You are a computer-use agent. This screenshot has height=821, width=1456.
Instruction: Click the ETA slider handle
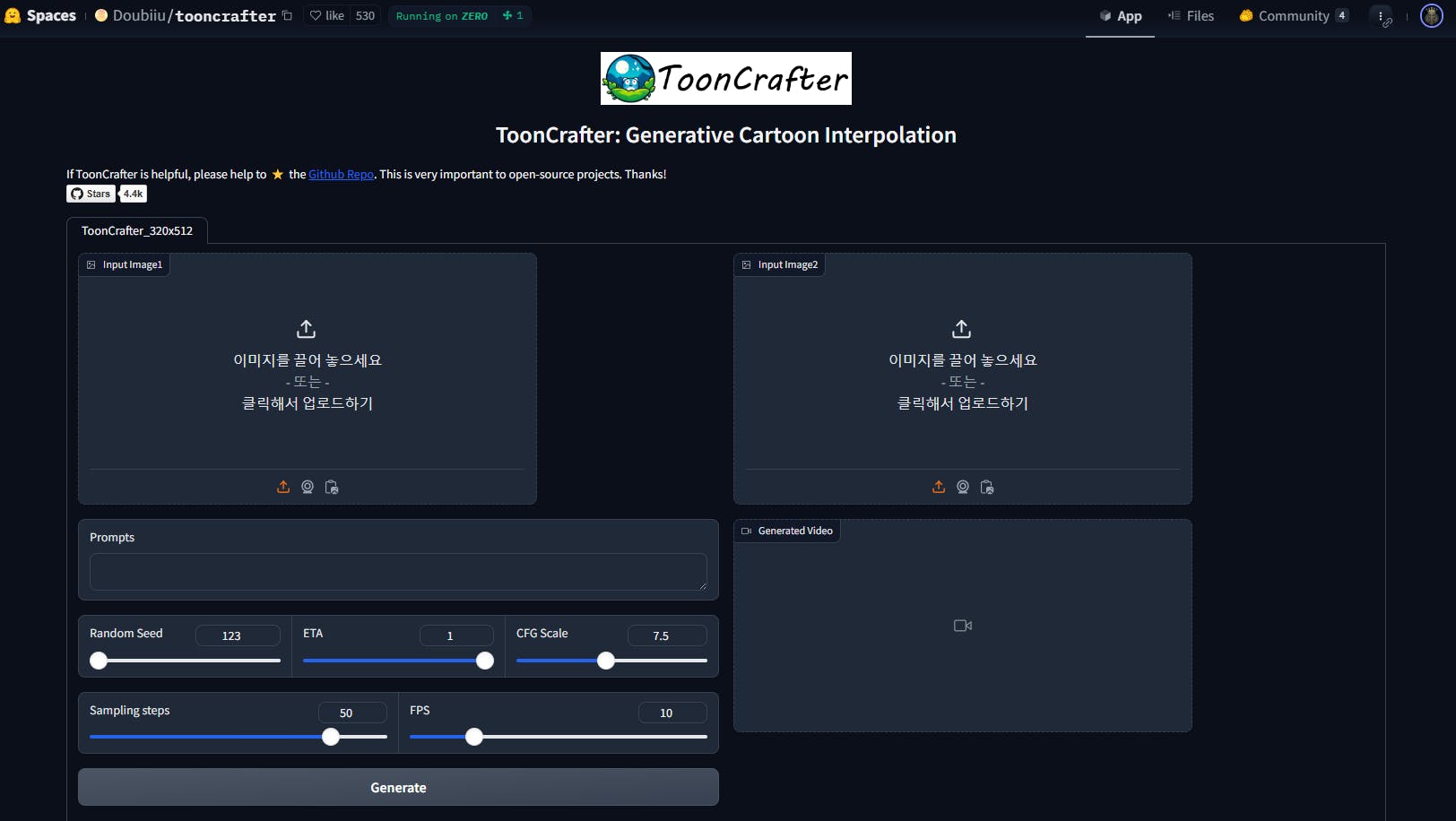click(x=485, y=661)
